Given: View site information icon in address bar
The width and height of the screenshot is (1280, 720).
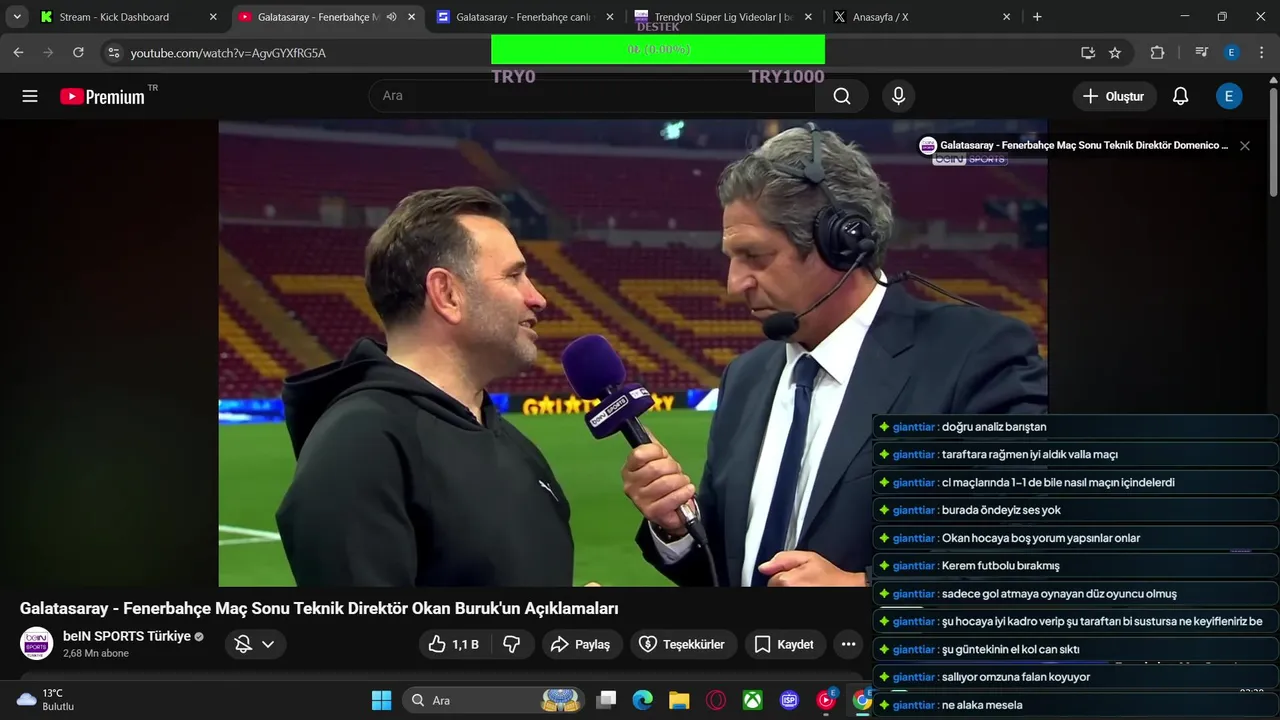Looking at the screenshot, I should click(113, 53).
